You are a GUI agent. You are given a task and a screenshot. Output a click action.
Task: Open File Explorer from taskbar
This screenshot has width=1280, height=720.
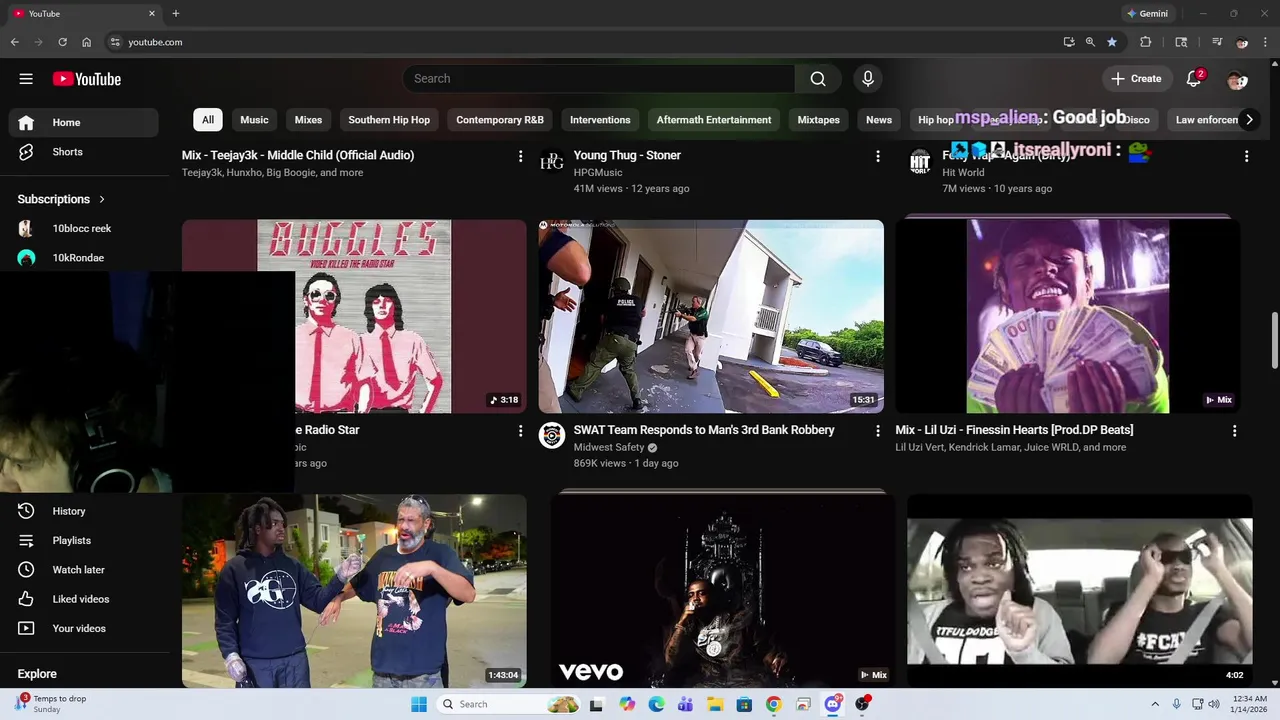[x=714, y=704]
